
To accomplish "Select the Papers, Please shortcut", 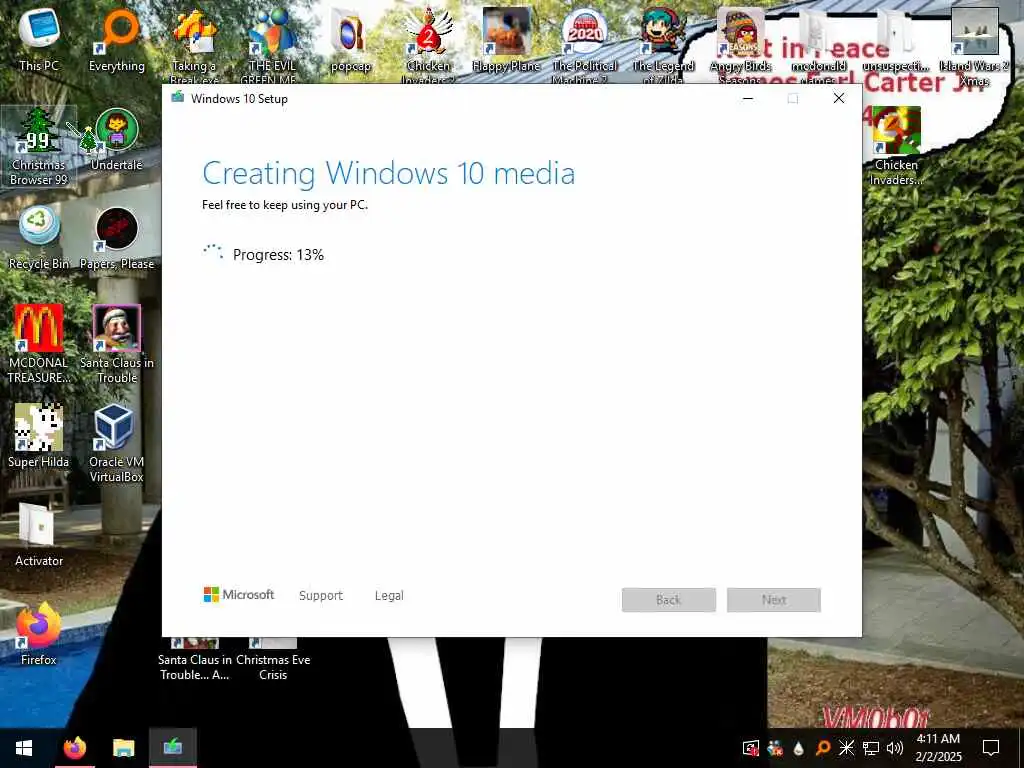I will [x=117, y=238].
